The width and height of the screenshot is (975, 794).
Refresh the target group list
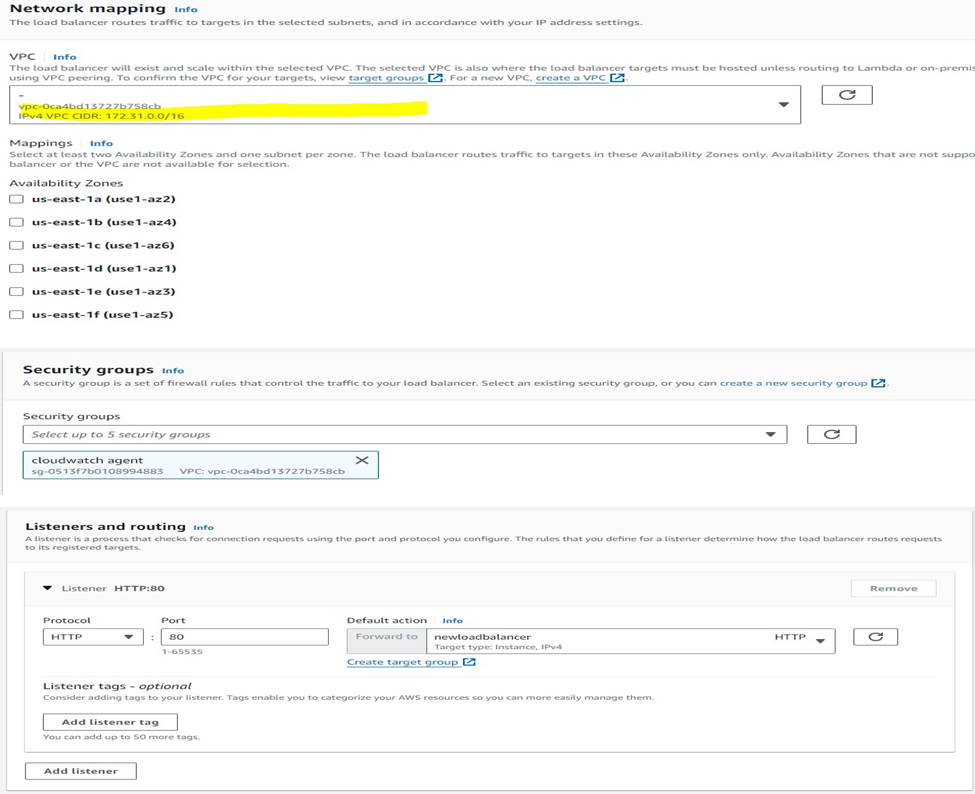point(875,637)
